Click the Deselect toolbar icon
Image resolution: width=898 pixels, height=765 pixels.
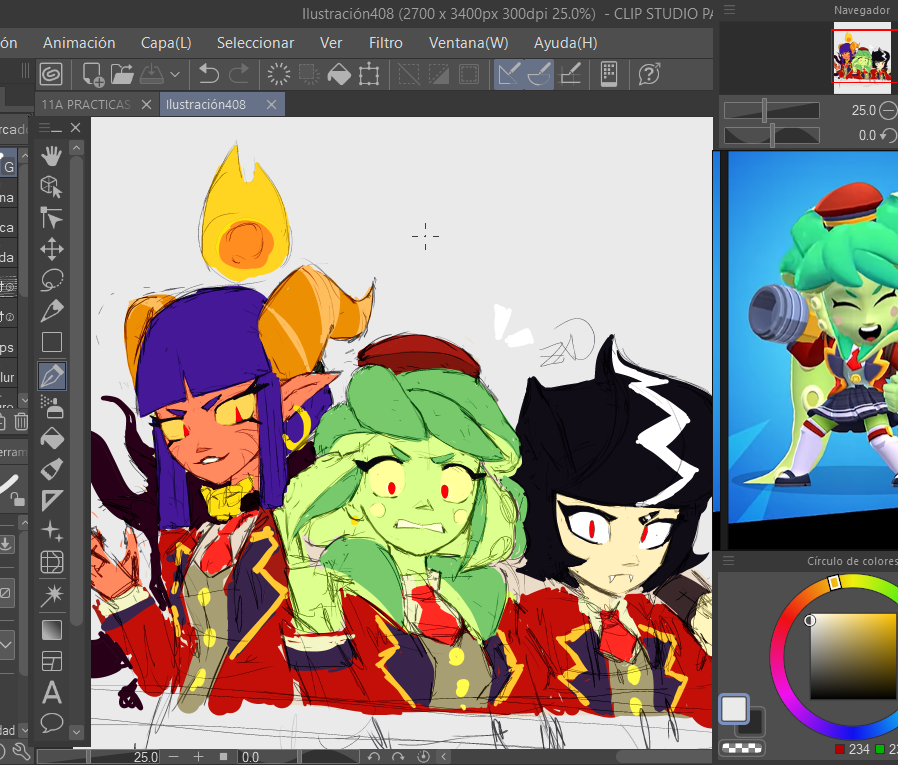(x=409, y=74)
